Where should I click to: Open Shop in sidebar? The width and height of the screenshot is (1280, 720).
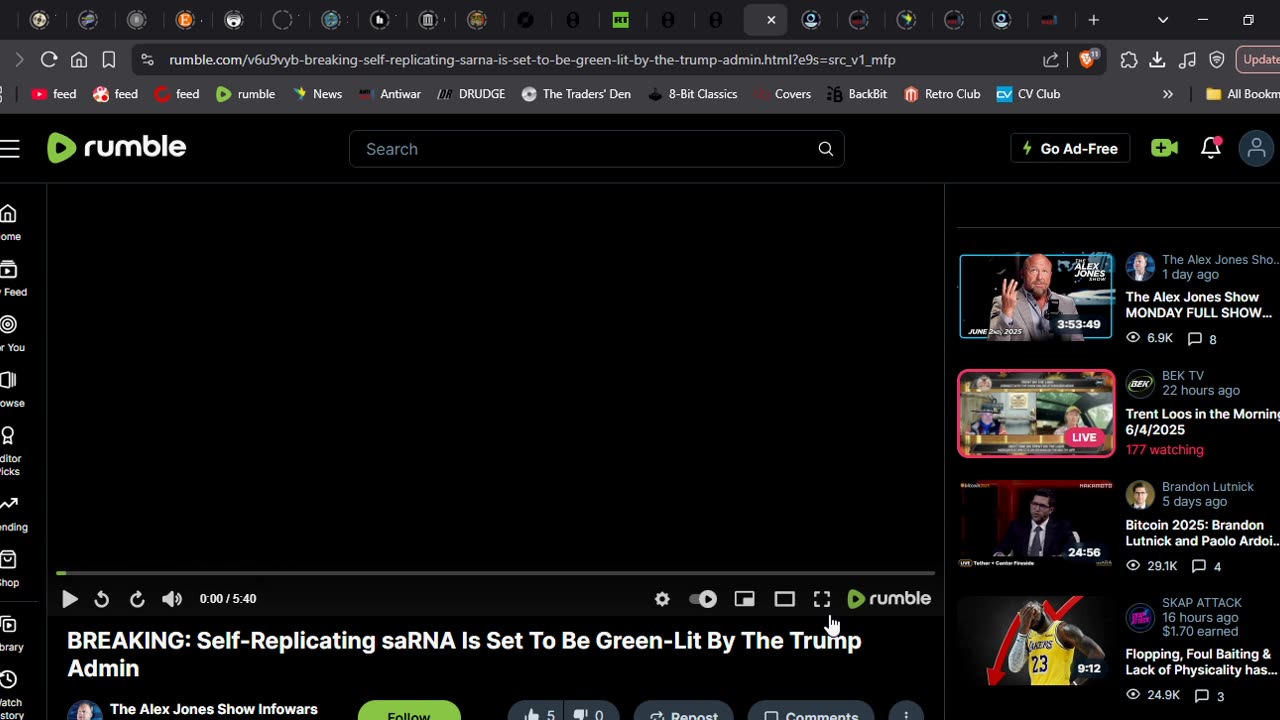click(x=9, y=570)
